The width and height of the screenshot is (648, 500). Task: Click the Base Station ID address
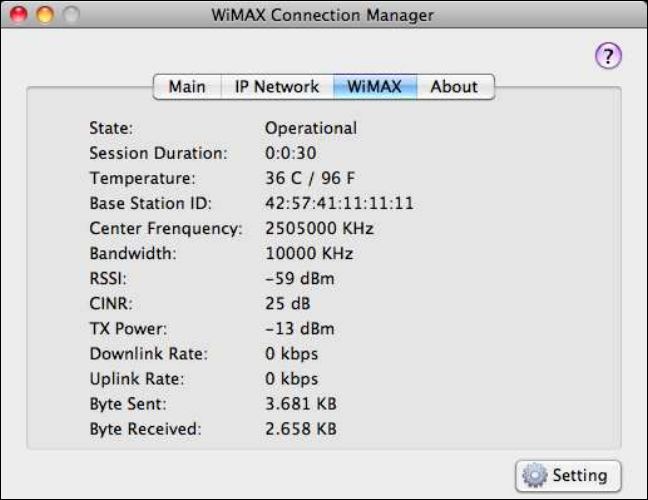point(339,203)
